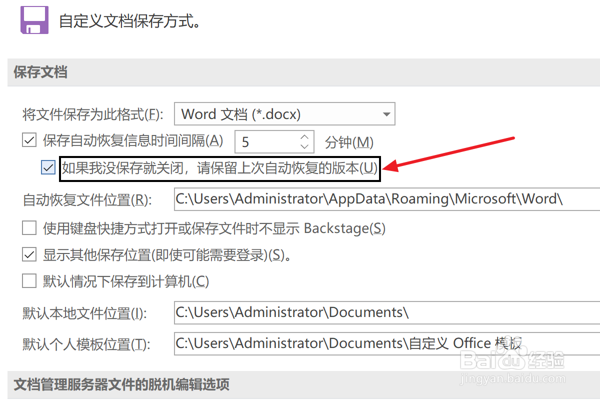The height and width of the screenshot is (400, 600).
Task: Click the 分钟(M) label
Action: (x=349, y=142)
